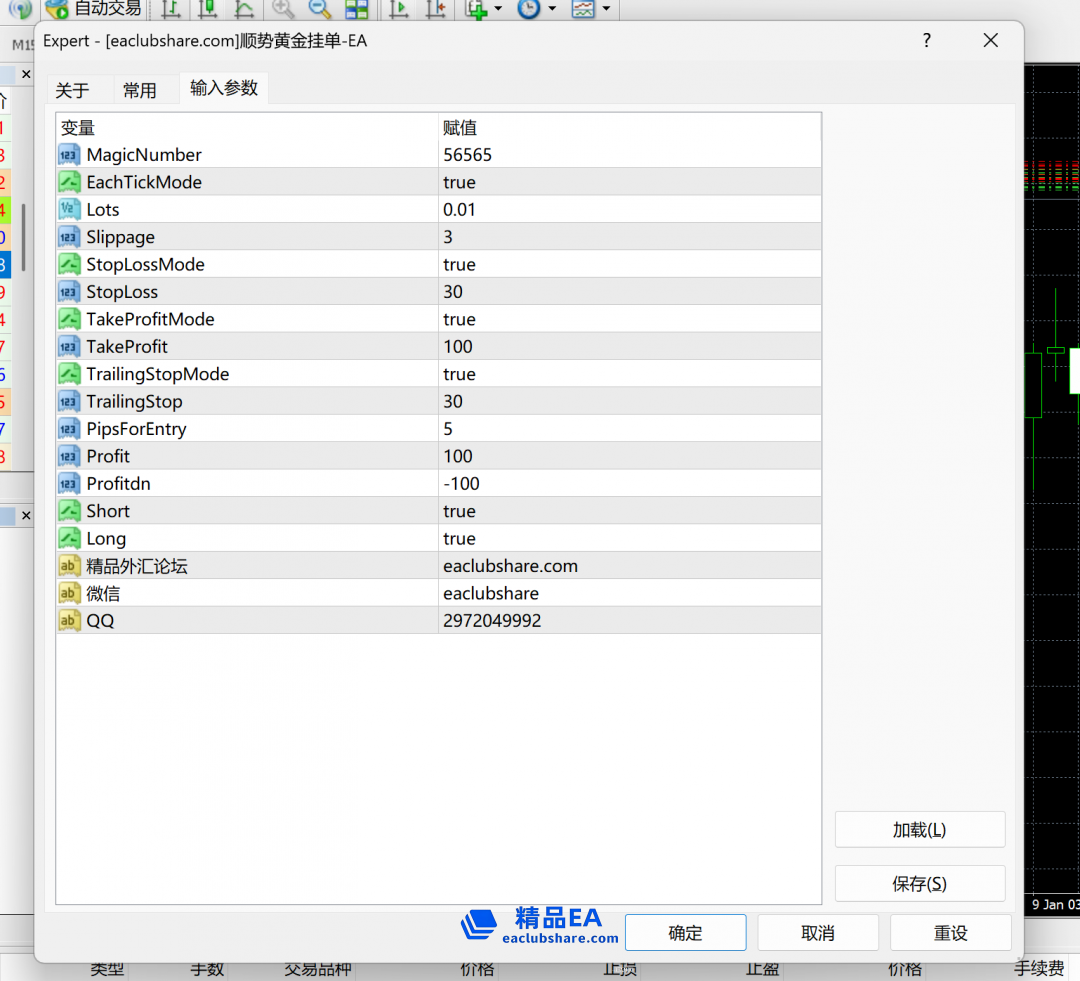The height and width of the screenshot is (981, 1080).
Task: Select the EachTickMode true value cell
Action: coord(629,182)
